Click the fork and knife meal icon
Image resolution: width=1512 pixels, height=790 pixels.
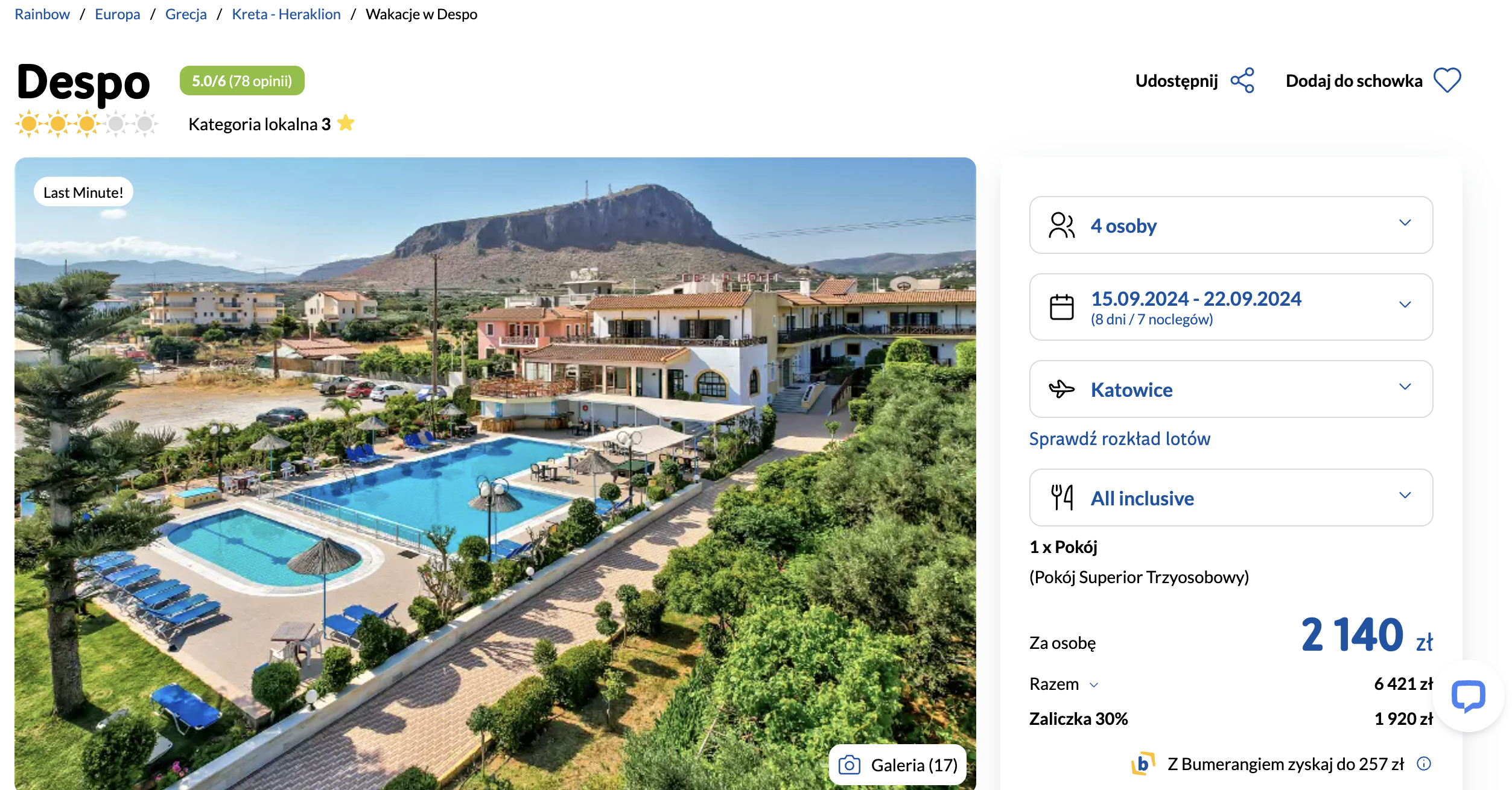[1062, 498]
